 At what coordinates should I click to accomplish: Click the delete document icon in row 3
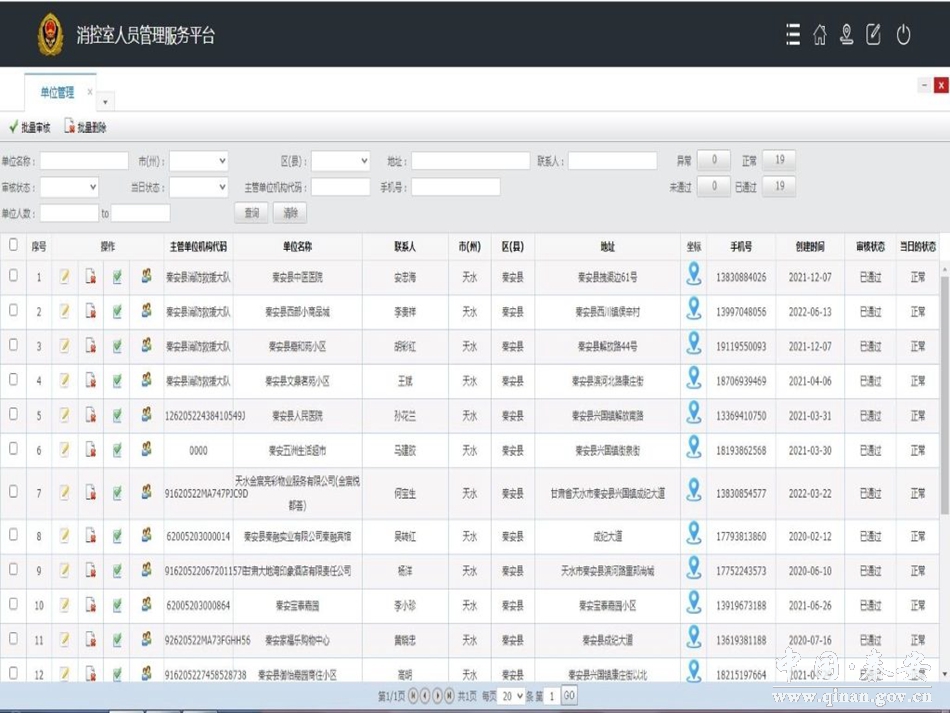pos(91,346)
